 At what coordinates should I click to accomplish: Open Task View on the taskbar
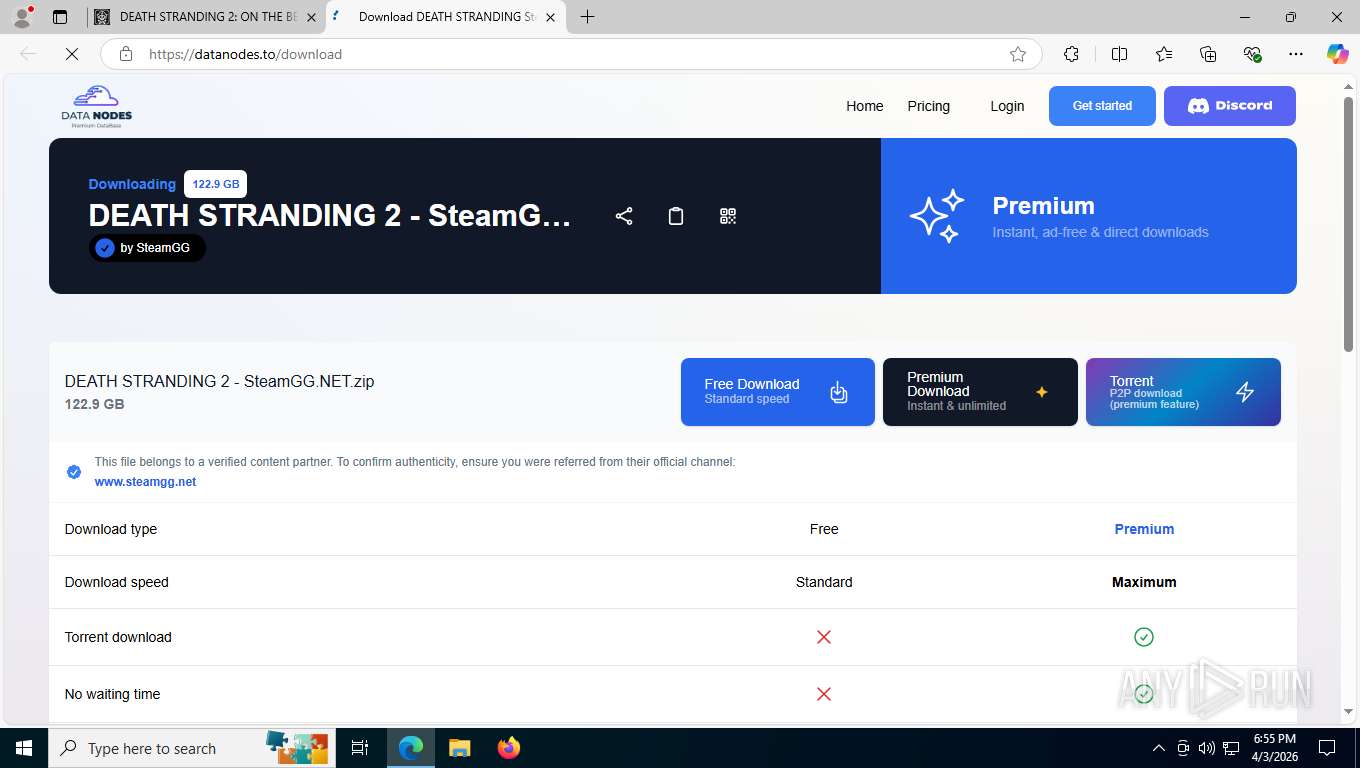tap(360, 748)
